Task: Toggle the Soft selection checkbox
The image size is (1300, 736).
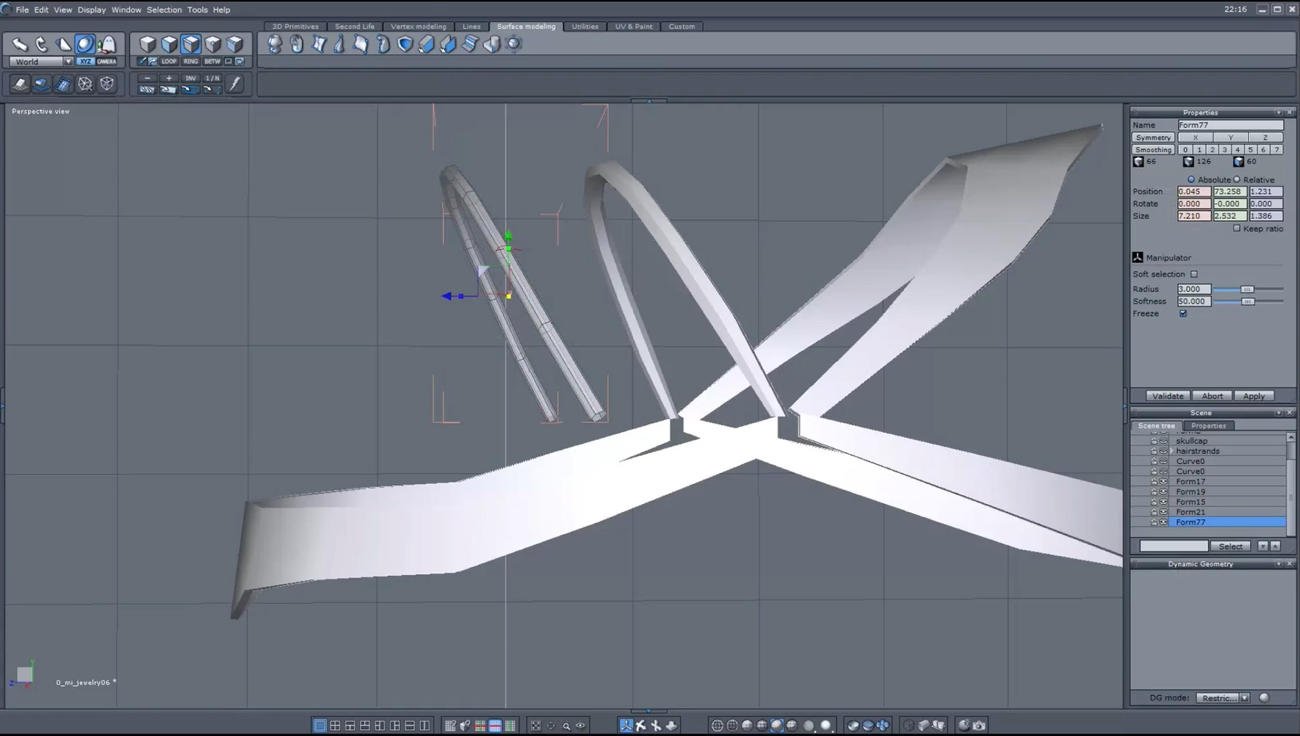Action: (x=1194, y=274)
